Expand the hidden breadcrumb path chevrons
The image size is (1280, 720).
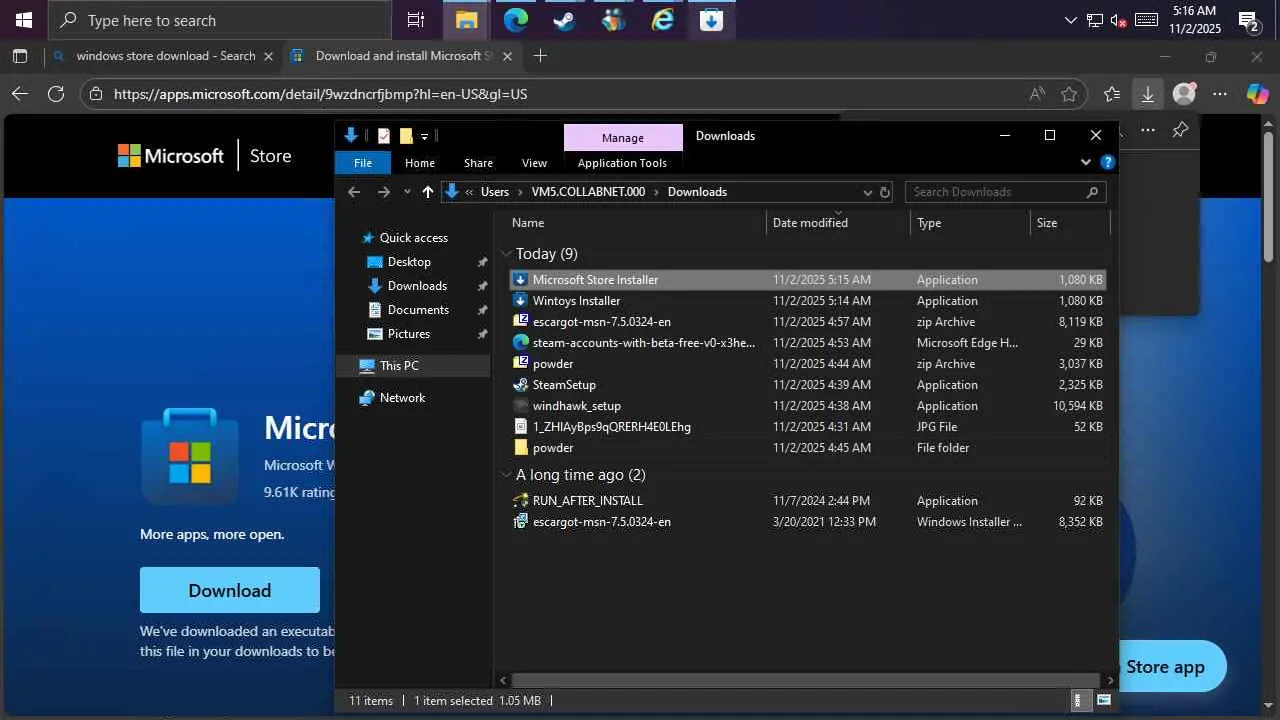tap(469, 192)
